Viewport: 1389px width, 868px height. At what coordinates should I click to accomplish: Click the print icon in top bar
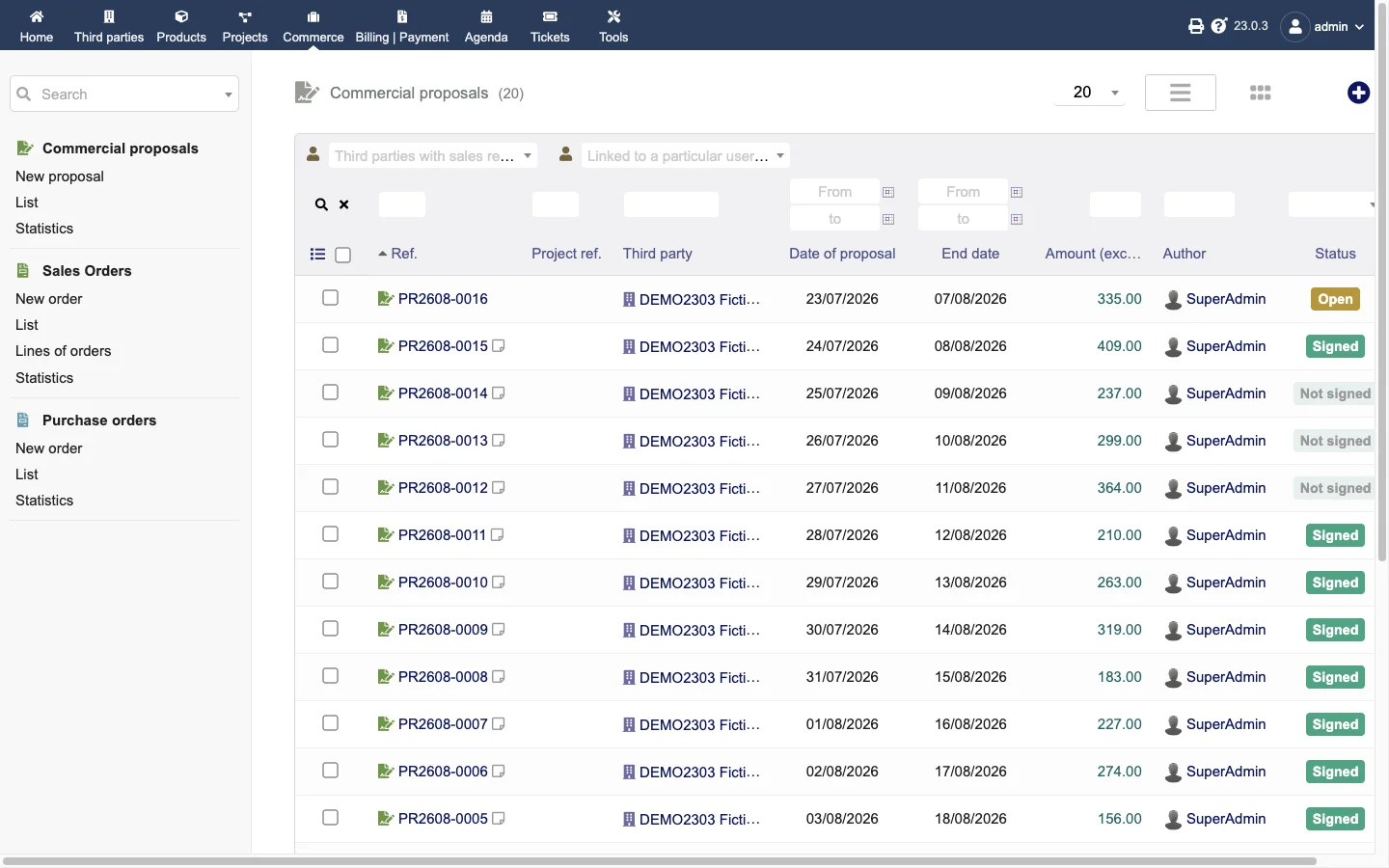(x=1196, y=26)
